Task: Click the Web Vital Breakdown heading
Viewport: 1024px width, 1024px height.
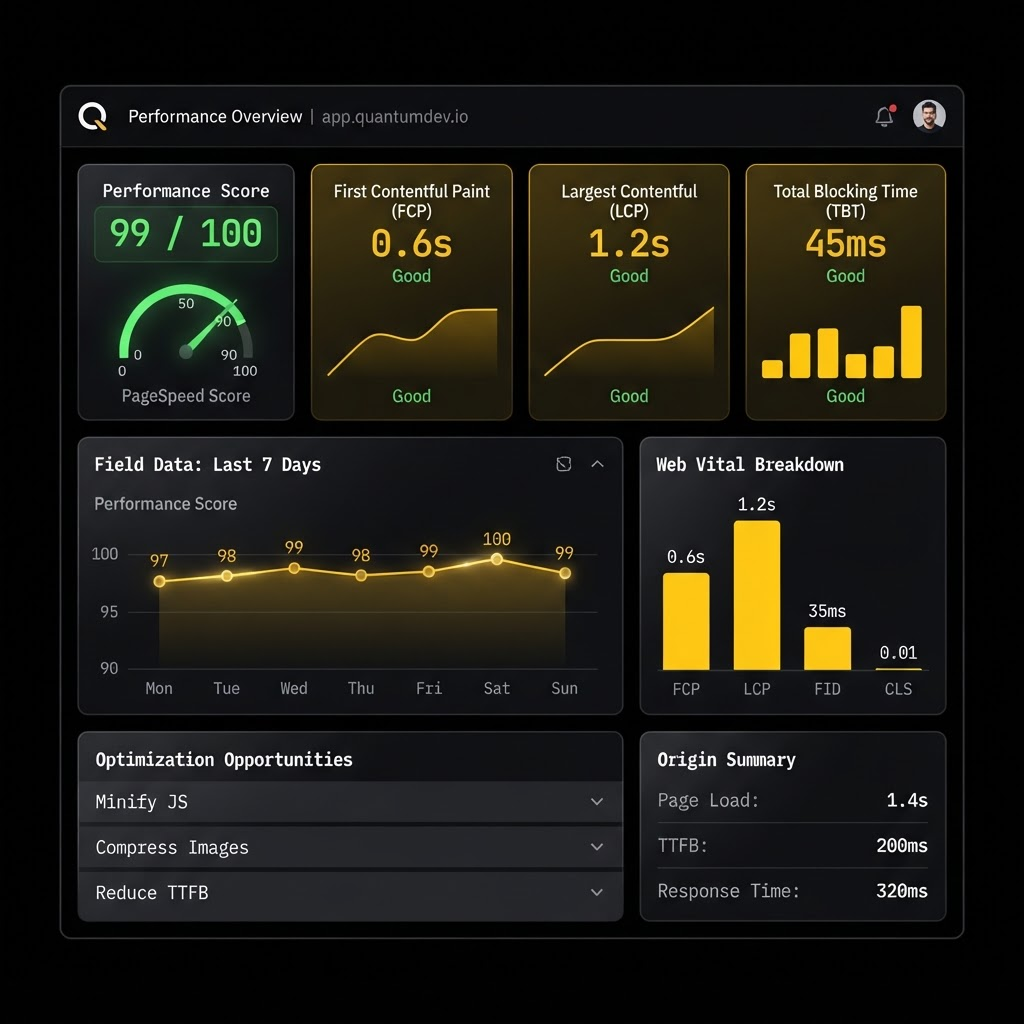Action: [750, 464]
